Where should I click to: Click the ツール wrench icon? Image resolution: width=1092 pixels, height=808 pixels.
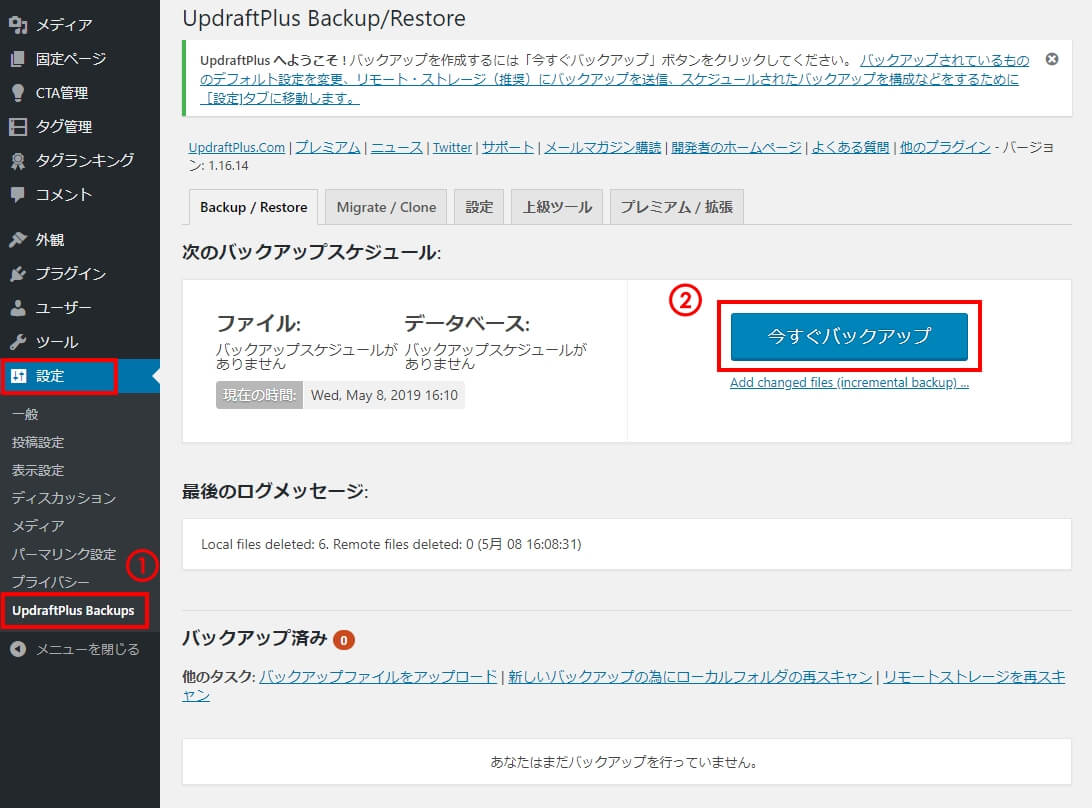(x=18, y=342)
